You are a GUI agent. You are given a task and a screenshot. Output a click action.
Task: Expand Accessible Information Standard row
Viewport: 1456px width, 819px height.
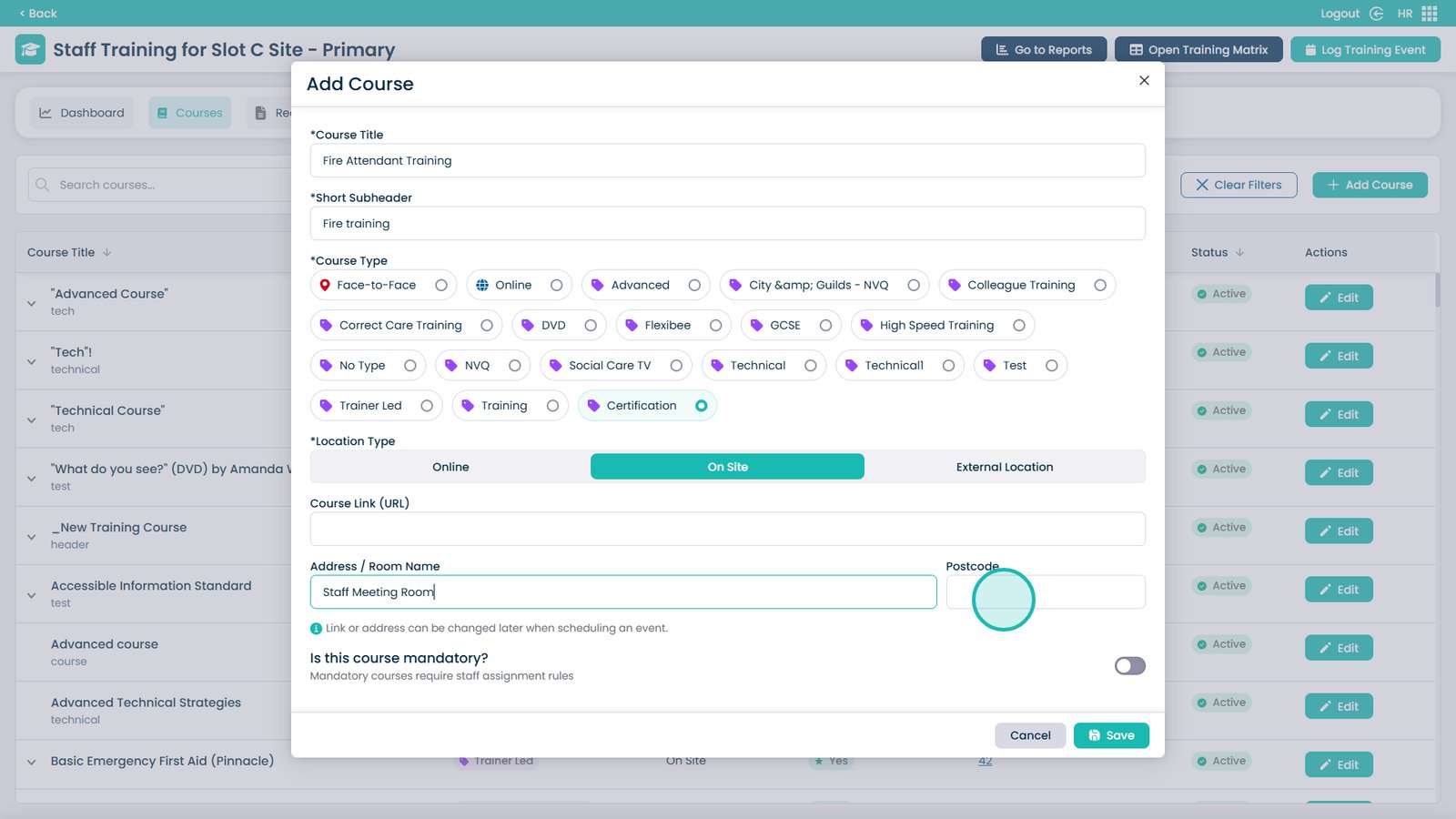tap(32, 595)
